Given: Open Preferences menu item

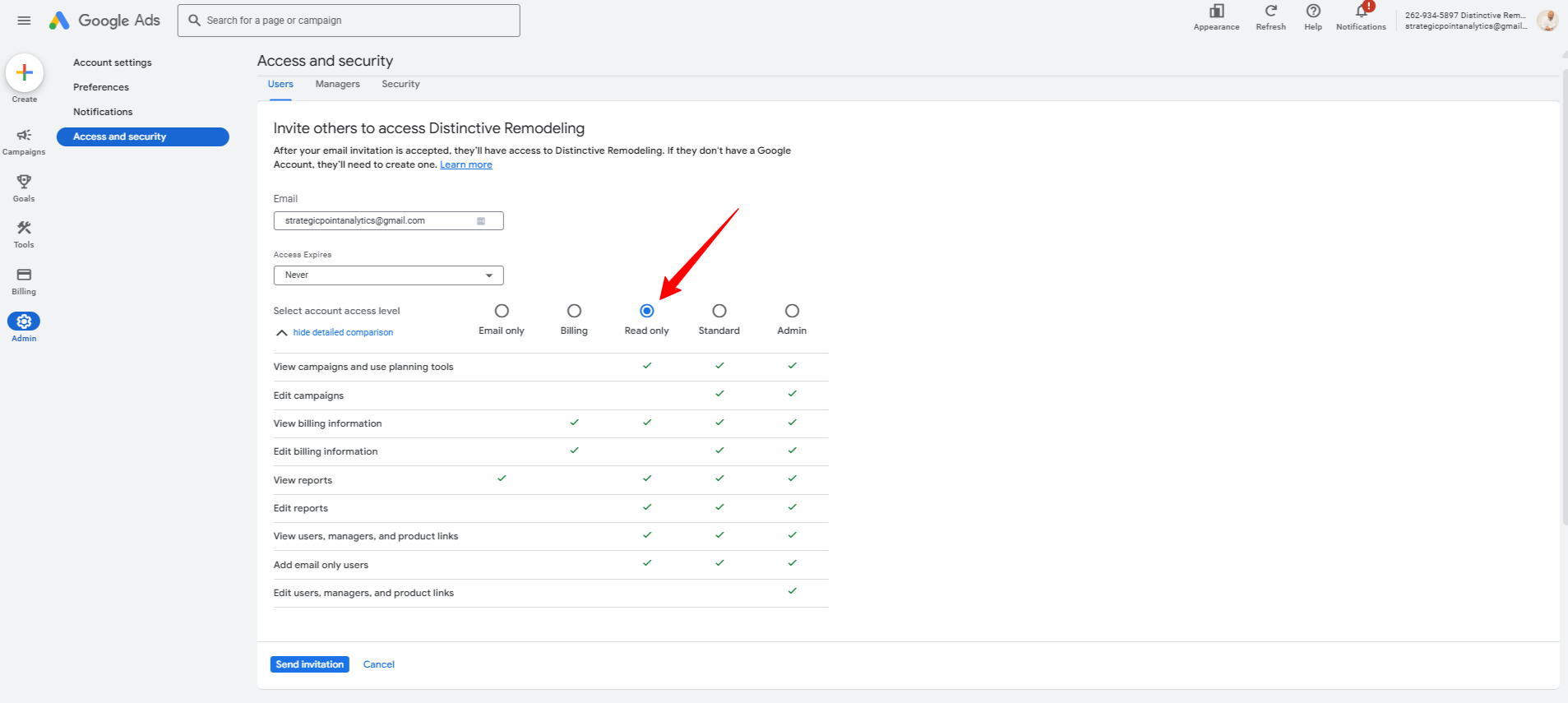Looking at the screenshot, I should [x=101, y=87].
